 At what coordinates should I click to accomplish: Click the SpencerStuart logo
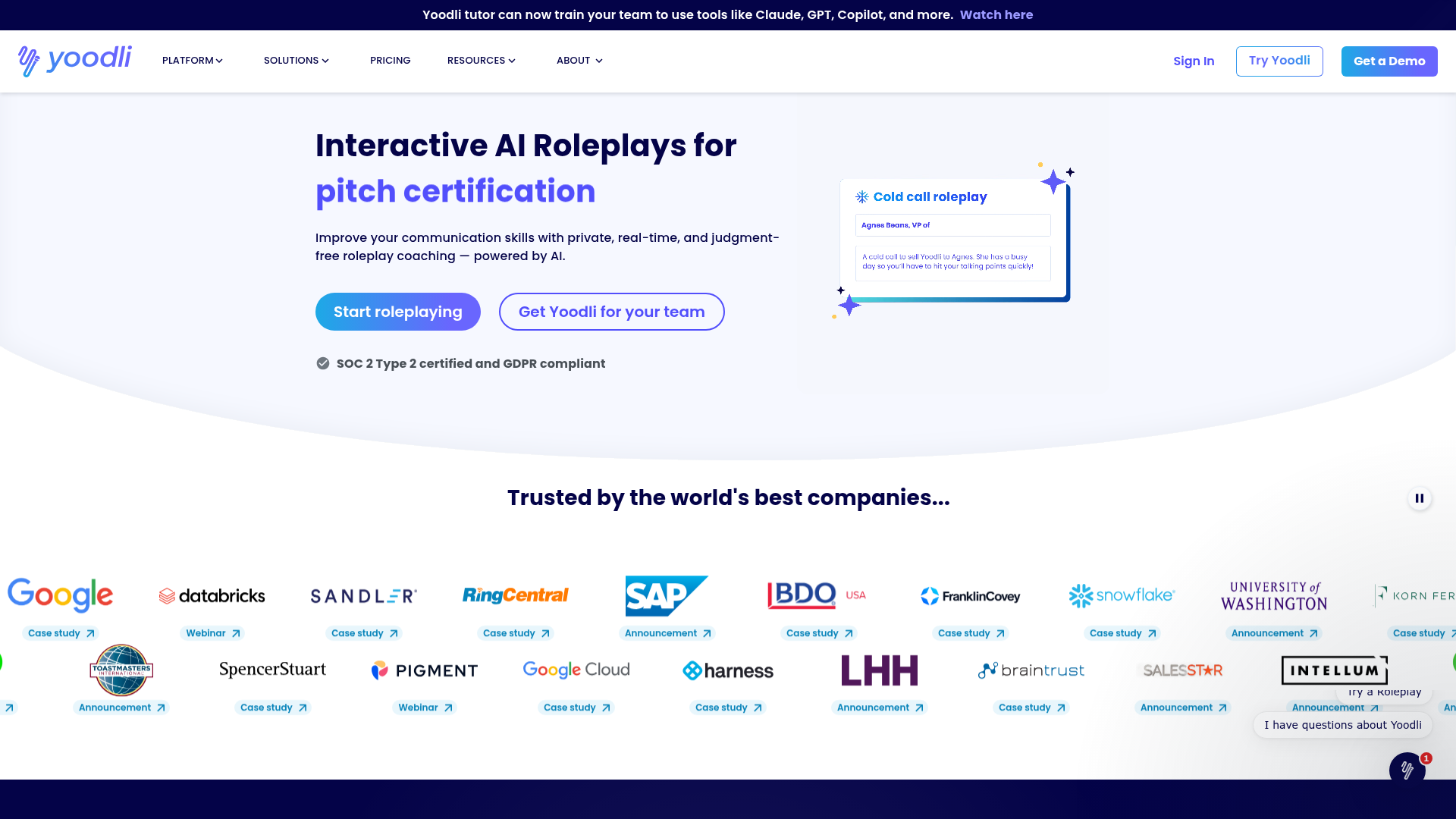point(273,670)
